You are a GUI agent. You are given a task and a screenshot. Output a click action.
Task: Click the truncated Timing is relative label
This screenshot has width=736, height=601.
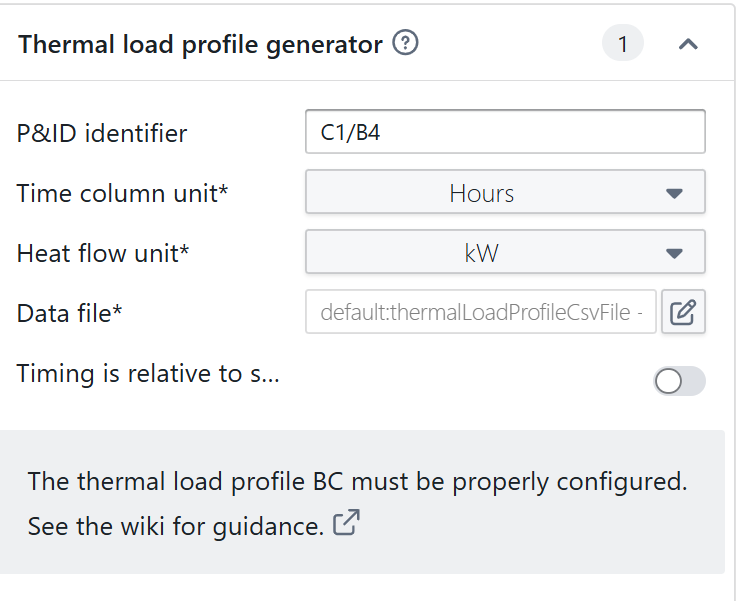(x=148, y=374)
